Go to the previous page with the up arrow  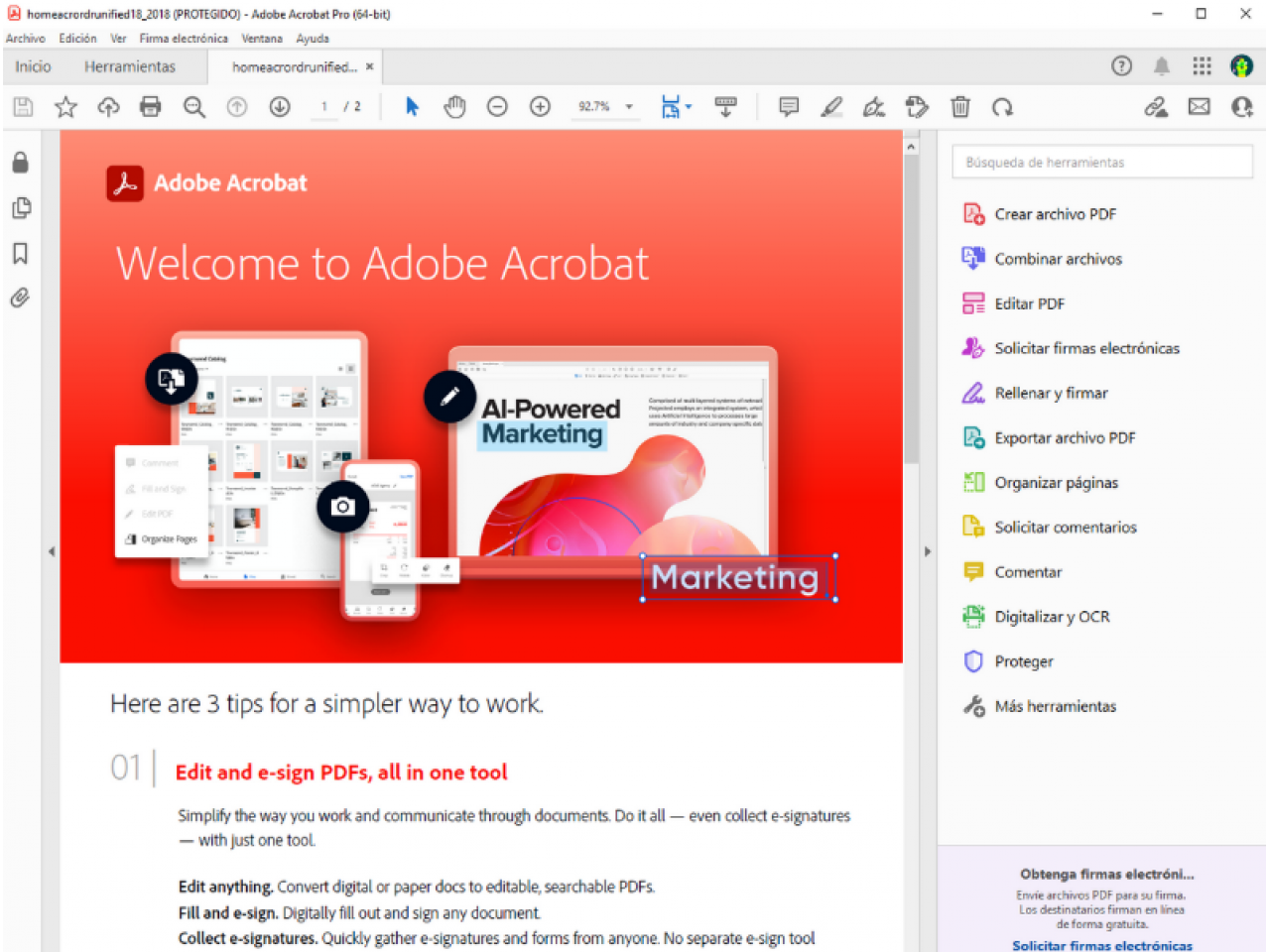pos(237,106)
